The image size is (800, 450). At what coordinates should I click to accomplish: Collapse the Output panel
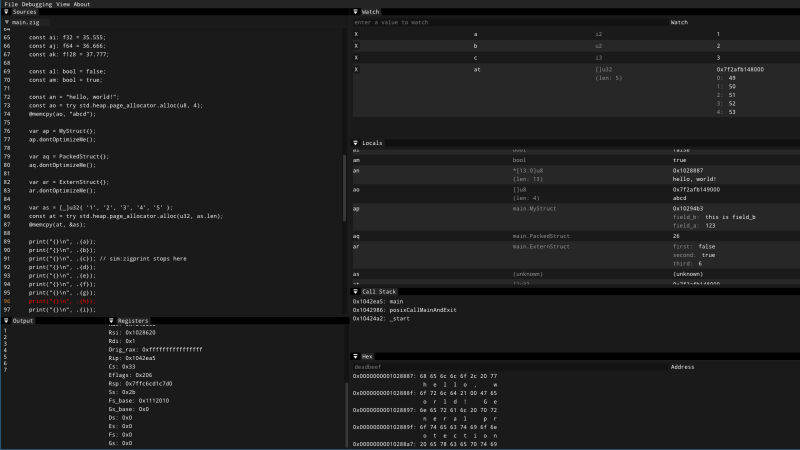(x=6, y=320)
